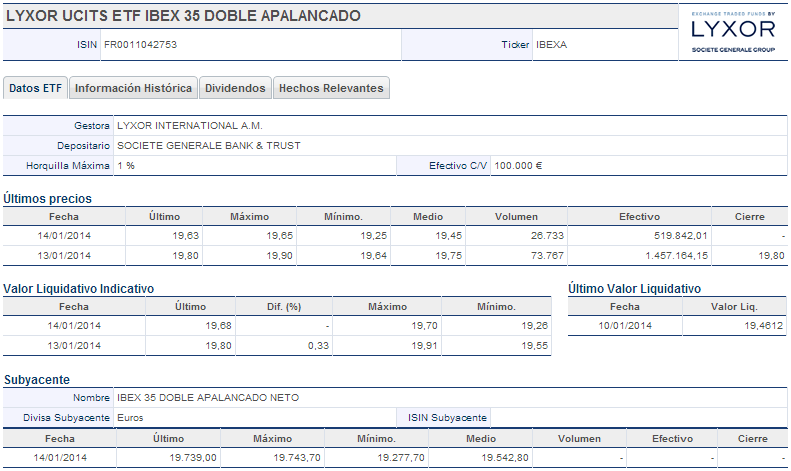
Task: Click underlying average 19.542,80
Action: 505,458
